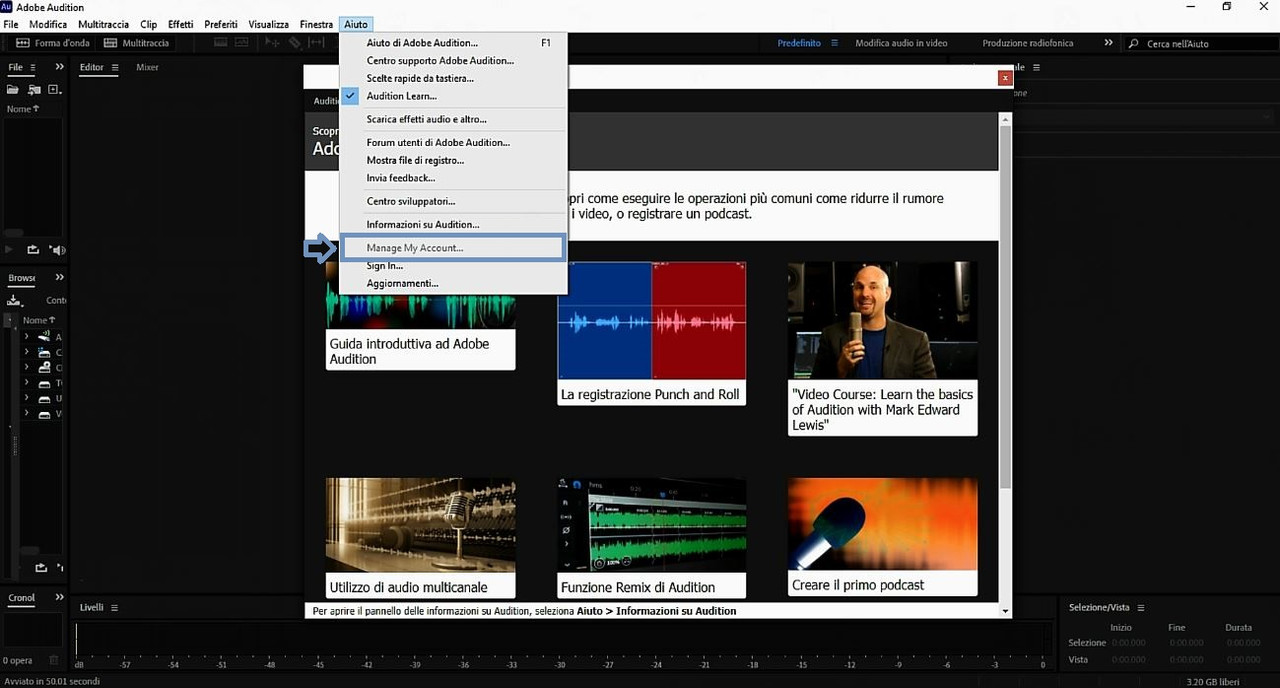Expand fifth tree row in Browser
The image size is (1280, 688).
pos(26,398)
